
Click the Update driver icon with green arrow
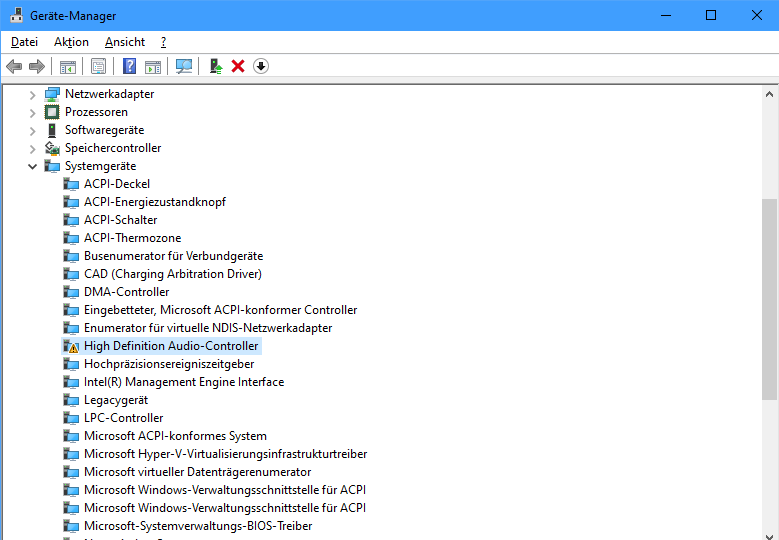pos(216,66)
